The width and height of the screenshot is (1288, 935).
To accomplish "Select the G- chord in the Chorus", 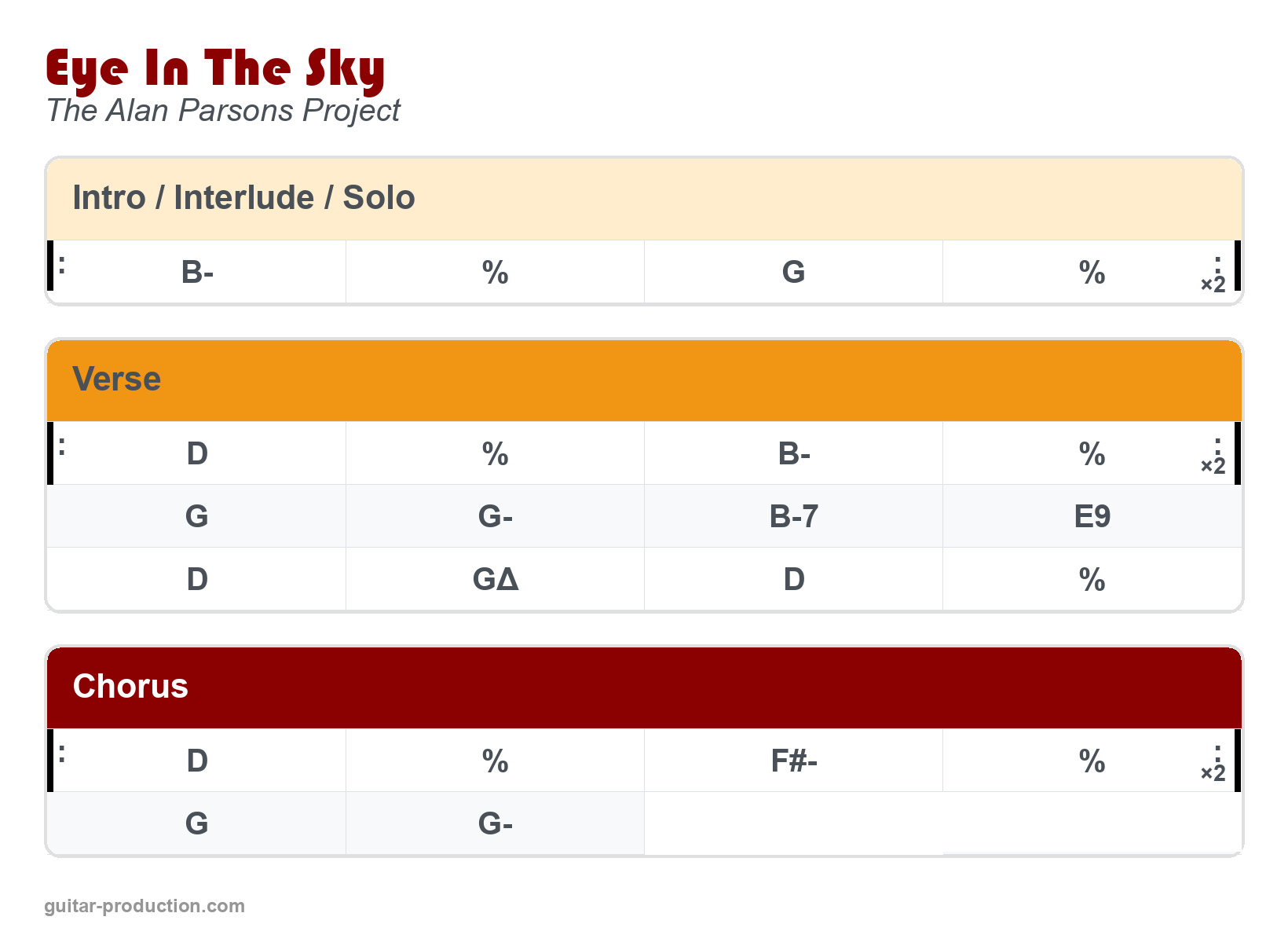I will click(x=496, y=823).
